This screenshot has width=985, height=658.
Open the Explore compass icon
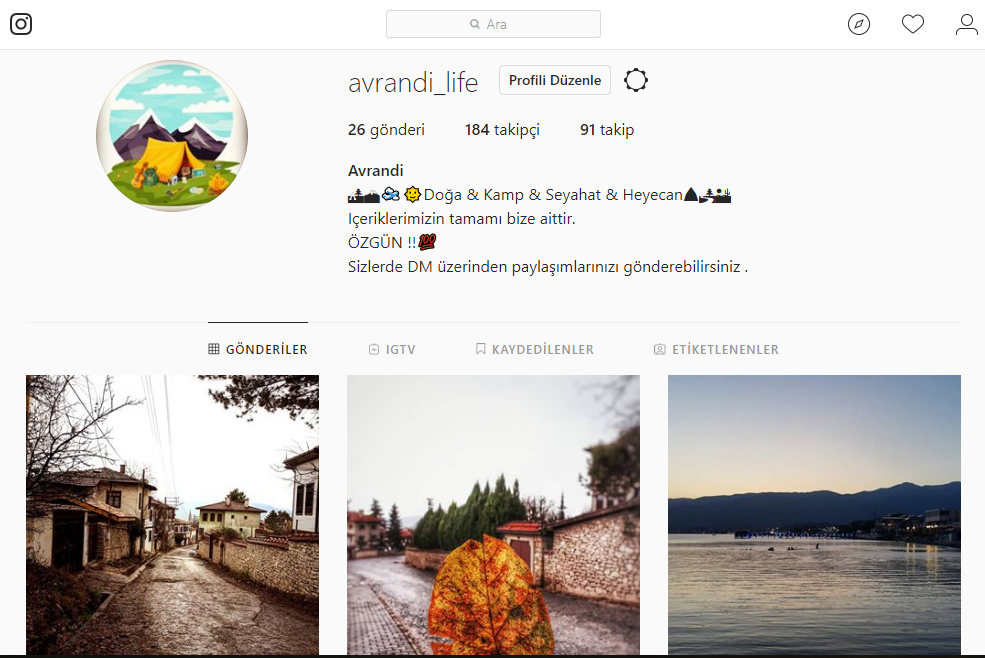[x=859, y=24]
